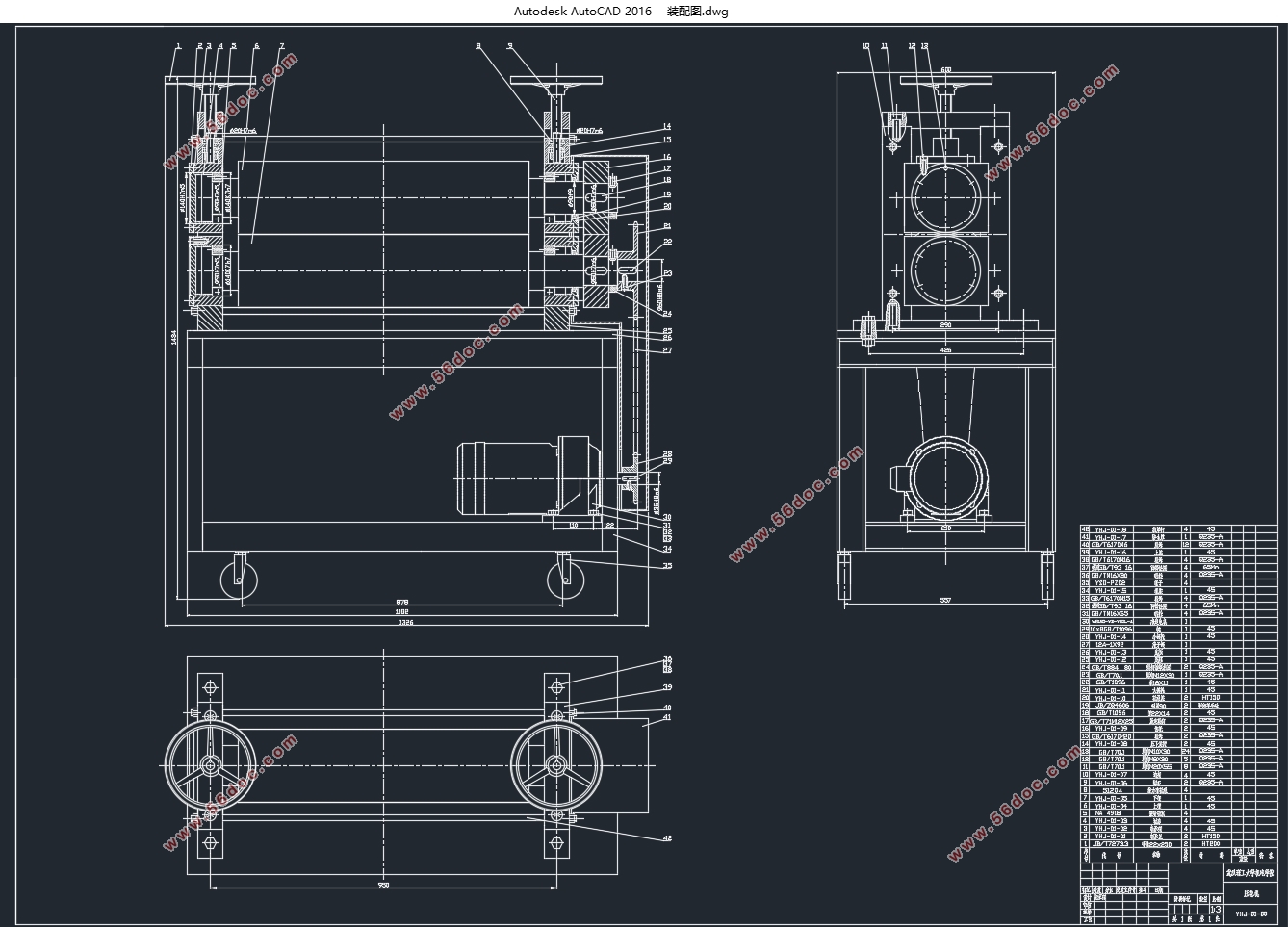Click part balloon number 42

pos(666,838)
